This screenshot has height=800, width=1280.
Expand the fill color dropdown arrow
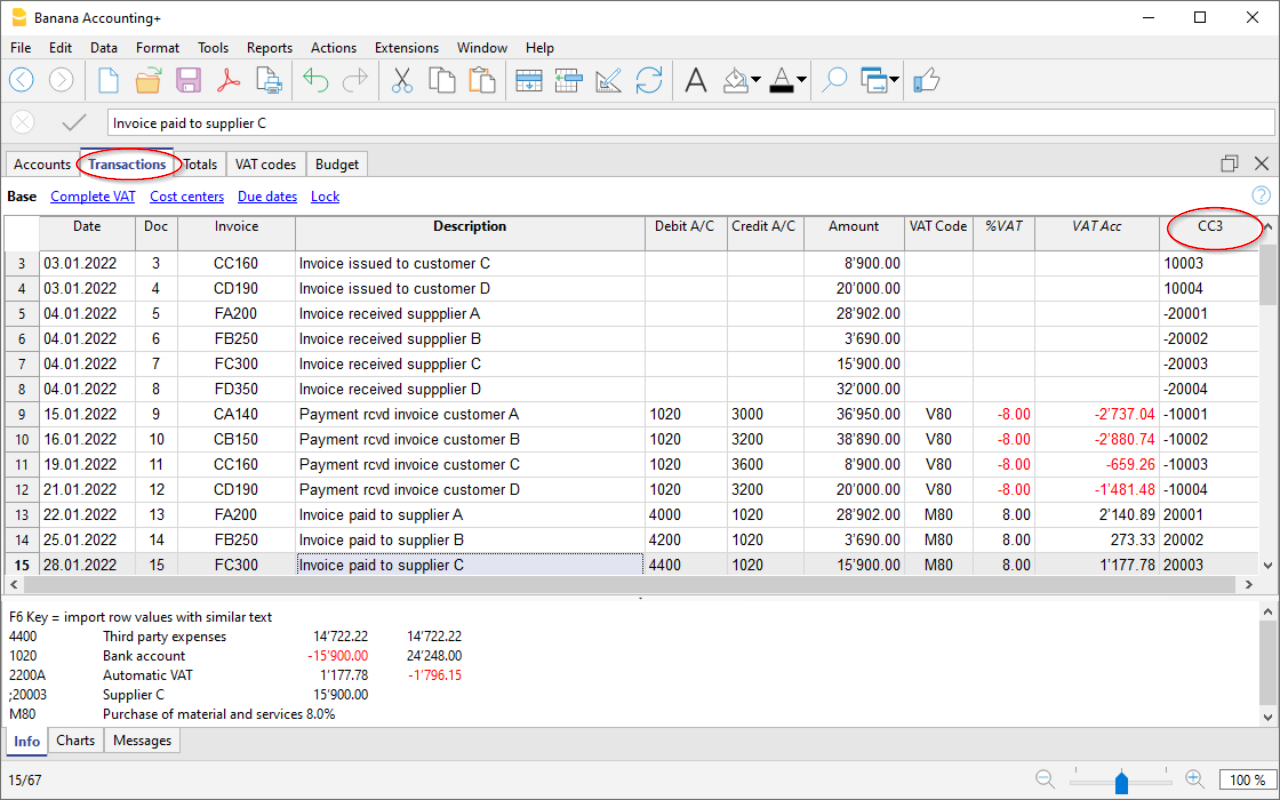click(755, 81)
